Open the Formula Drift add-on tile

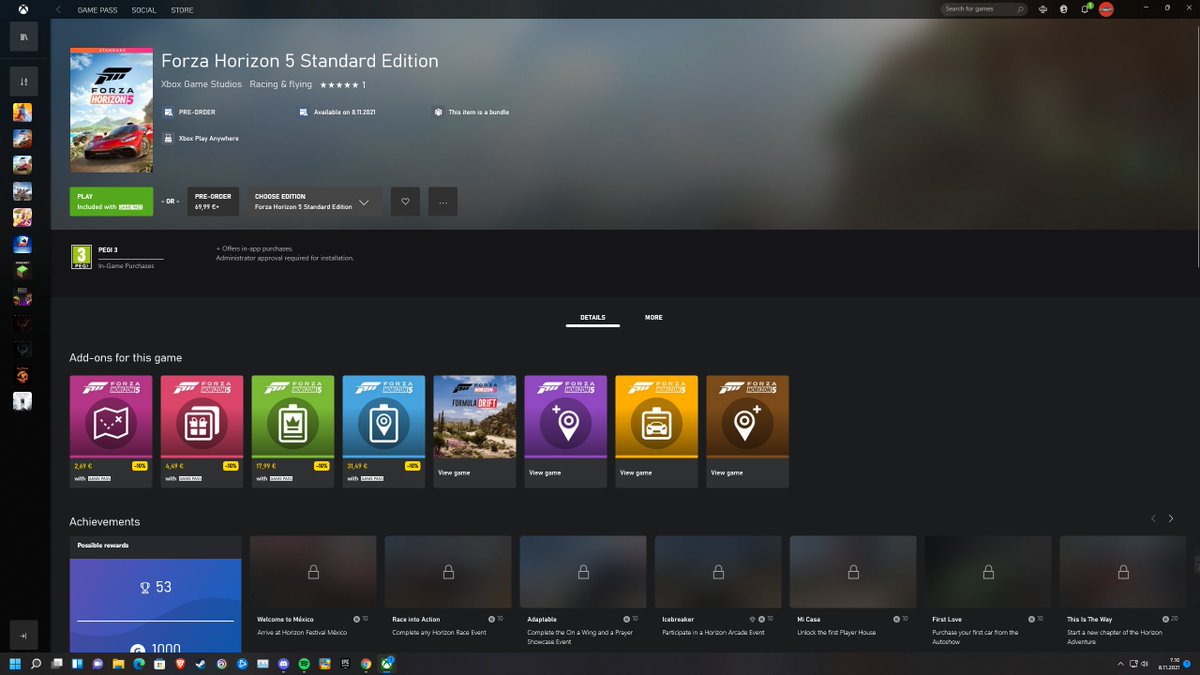click(475, 431)
